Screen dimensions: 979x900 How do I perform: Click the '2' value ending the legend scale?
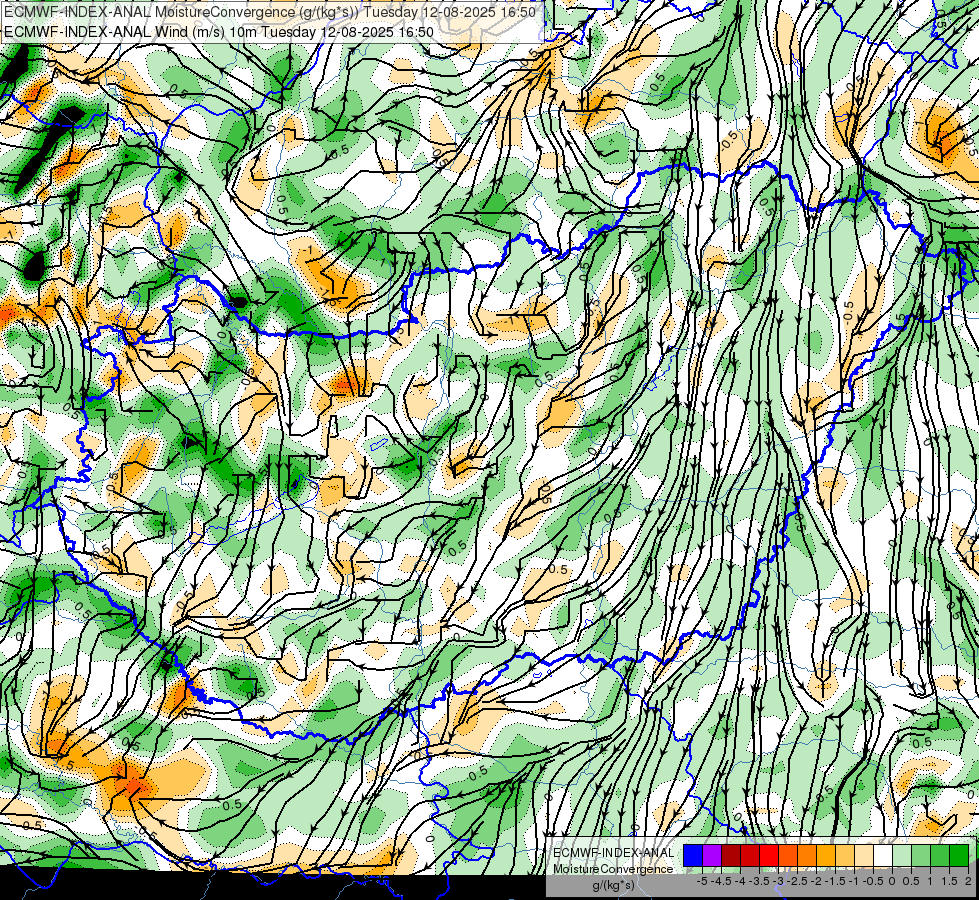tap(968, 881)
